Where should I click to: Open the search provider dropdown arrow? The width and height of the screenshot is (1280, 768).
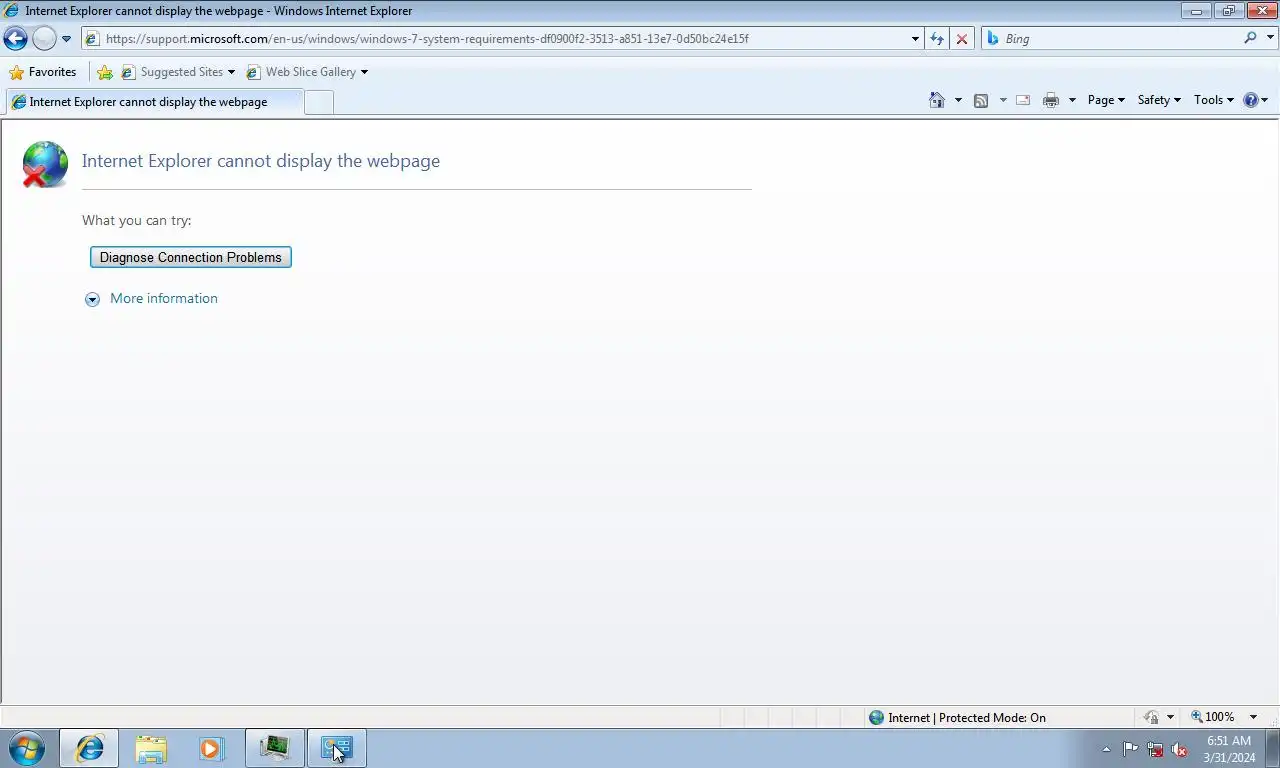[1271, 38]
